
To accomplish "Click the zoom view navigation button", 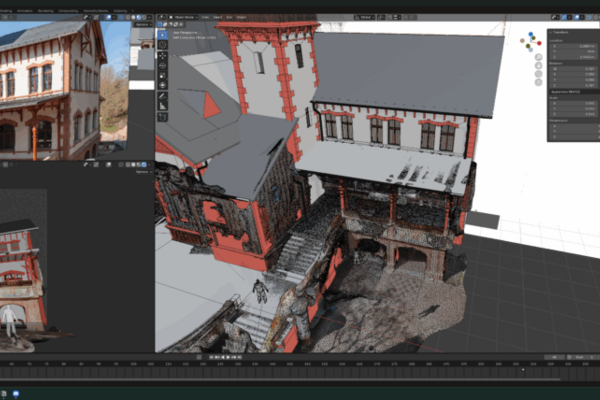I will coord(538,57).
